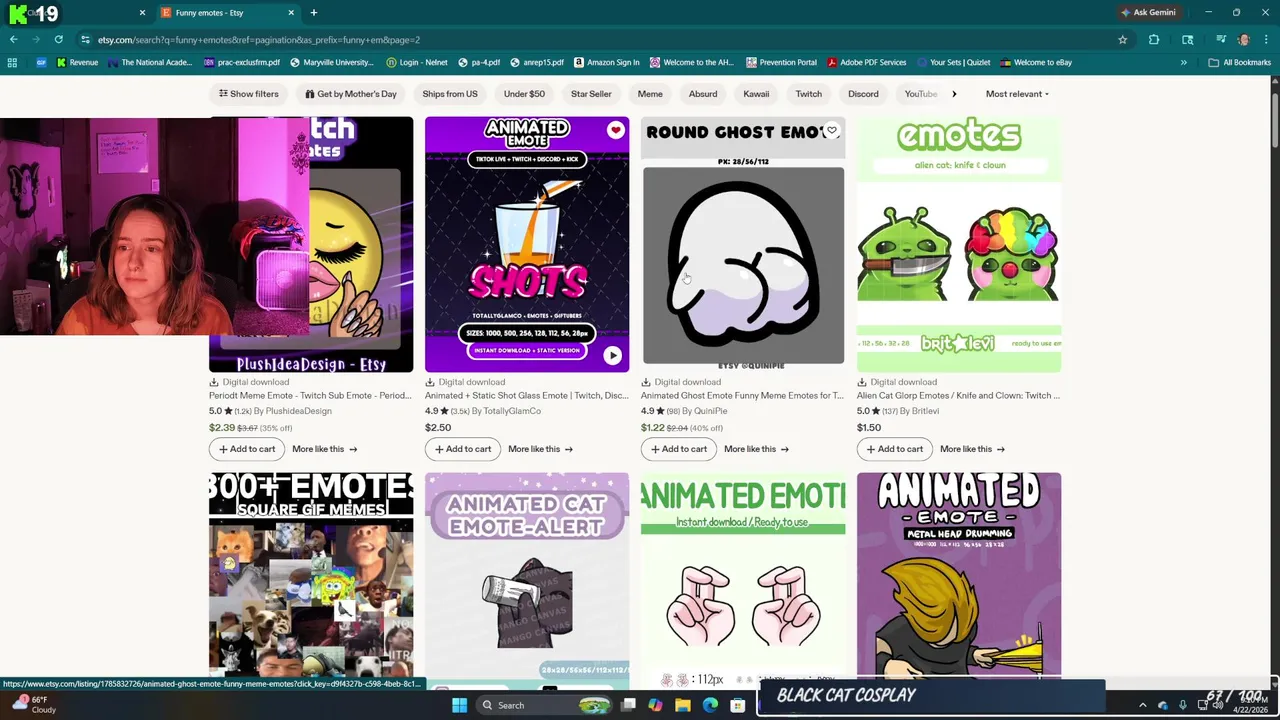Open Your Sets | Quizlet bookmark
Image resolution: width=1280 pixels, height=720 pixels.
[952, 62]
